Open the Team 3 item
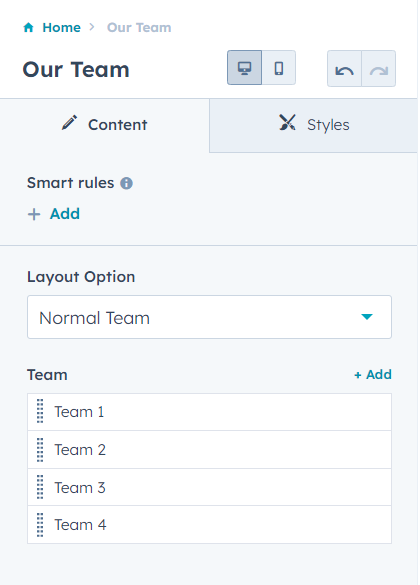420x585 pixels. (209, 487)
